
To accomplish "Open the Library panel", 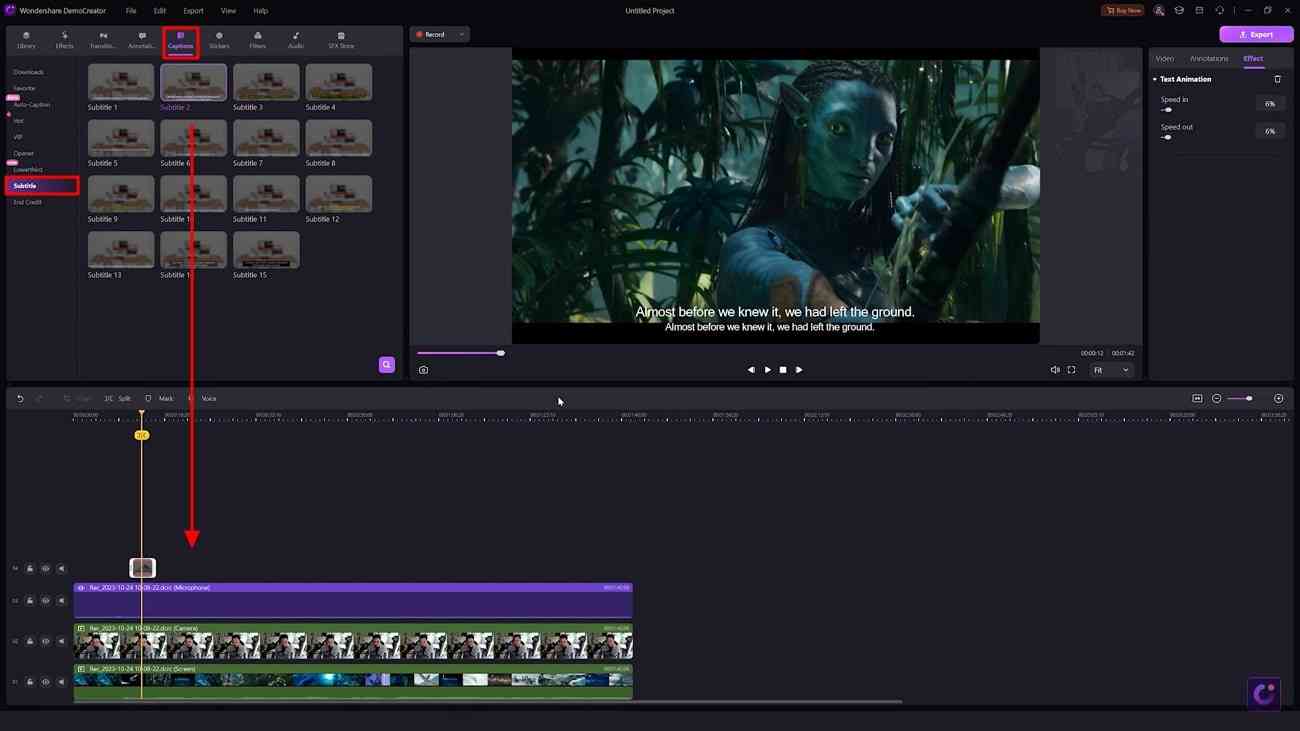I will pyautogui.click(x=26, y=40).
